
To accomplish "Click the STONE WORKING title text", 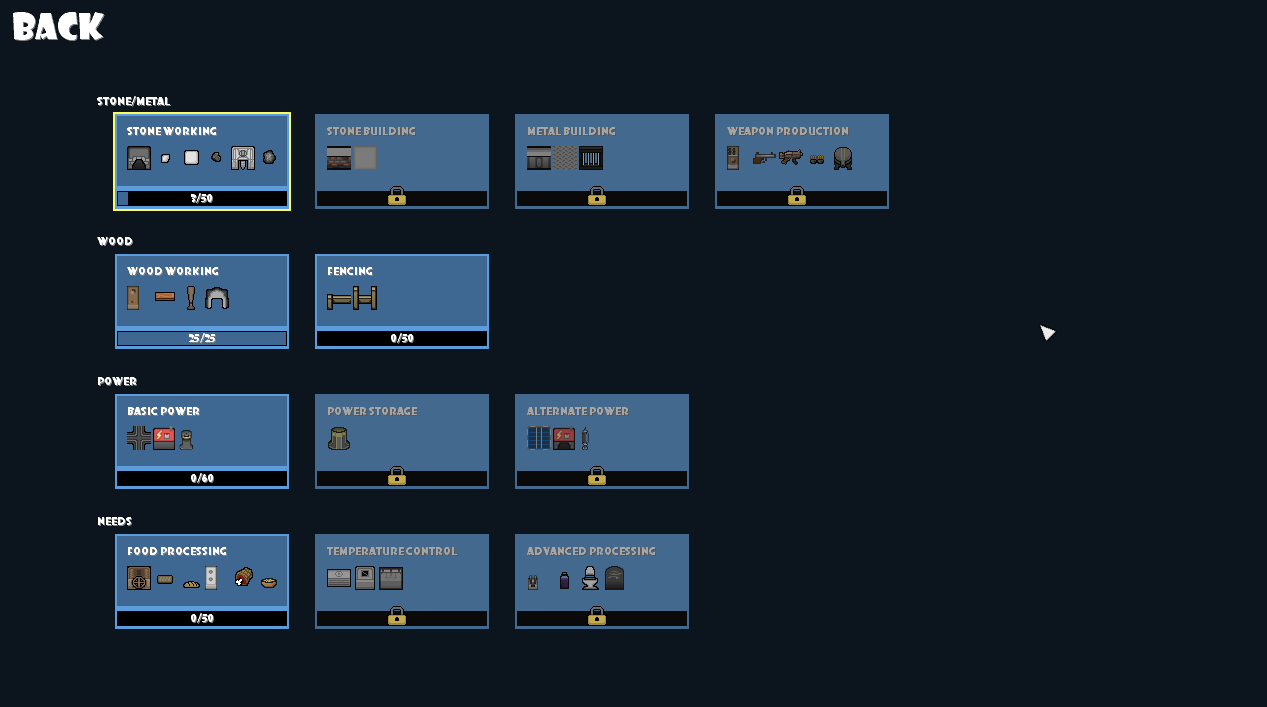I will click(172, 131).
